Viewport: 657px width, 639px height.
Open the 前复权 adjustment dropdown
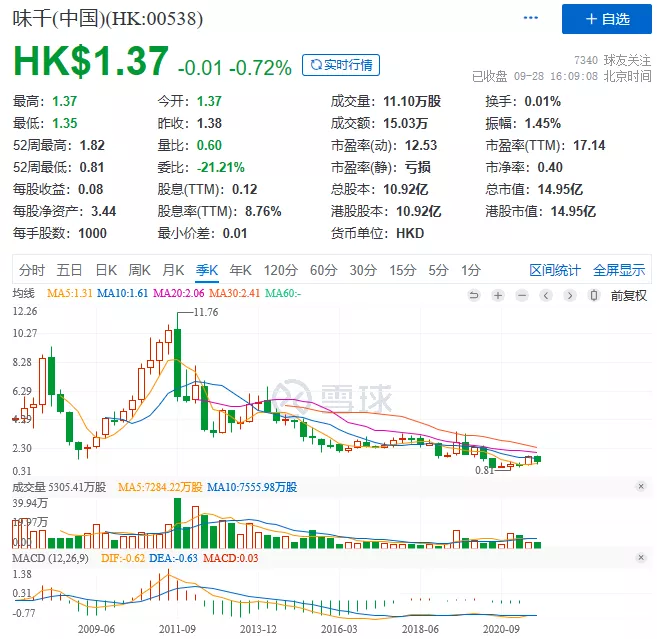pos(629,295)
